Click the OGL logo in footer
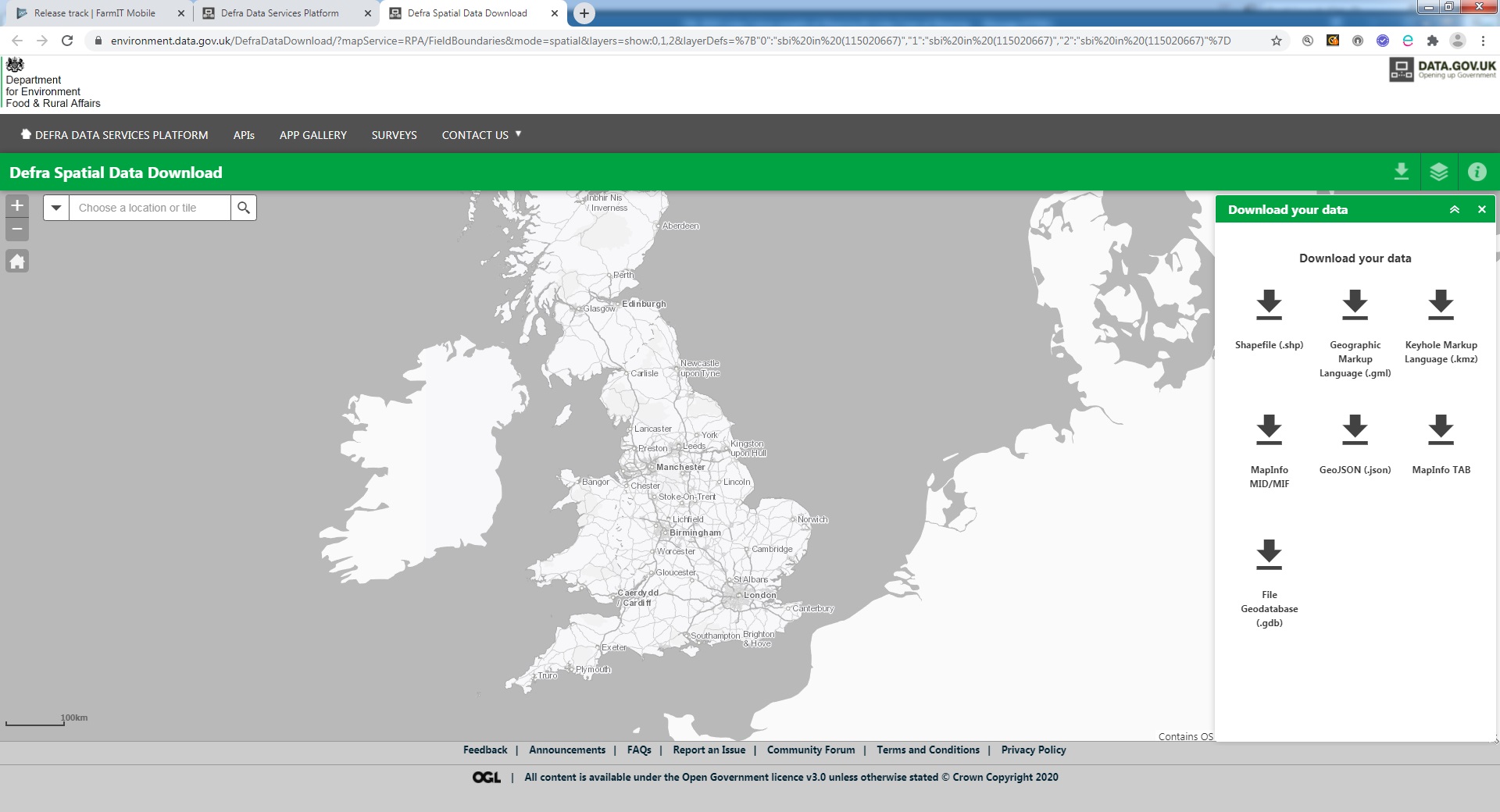This screenshot has width=1500, height=812. [x=486, y=777]
